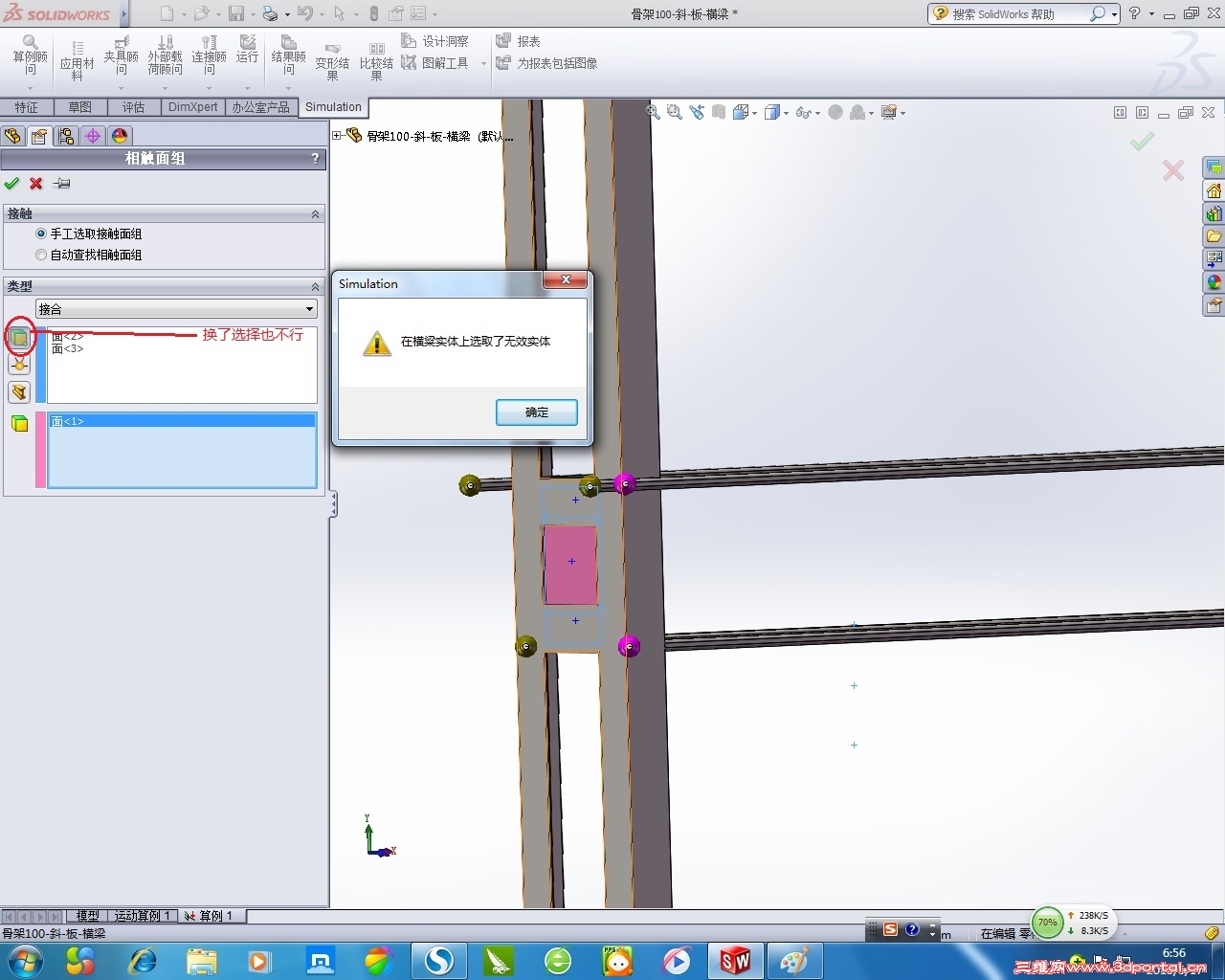Click the 变形结果 deformed result tool
This screenshot has width=1225, height=980.
[x=332, y=62]
